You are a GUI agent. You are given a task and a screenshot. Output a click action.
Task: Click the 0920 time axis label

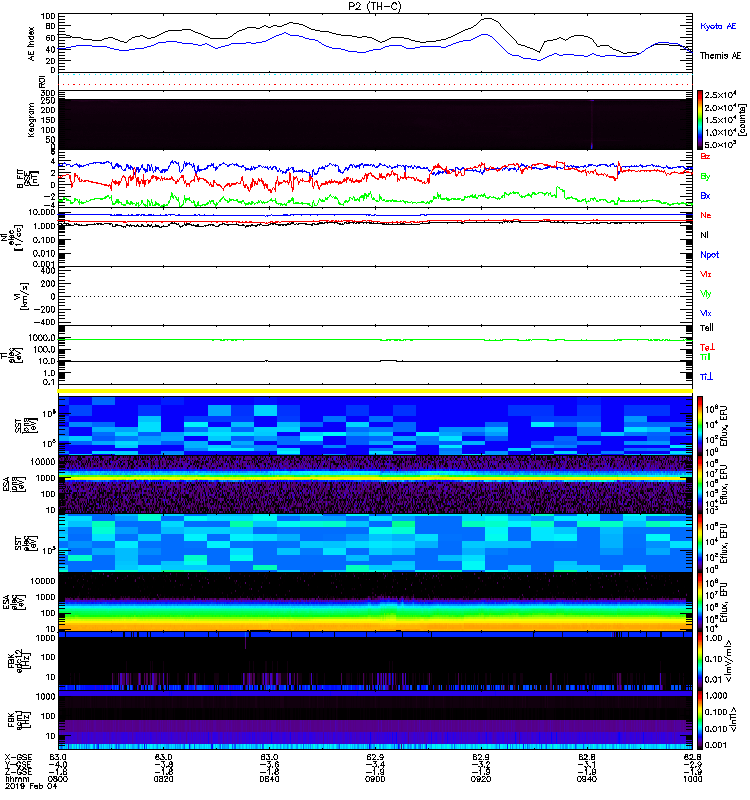pos(481,779)
